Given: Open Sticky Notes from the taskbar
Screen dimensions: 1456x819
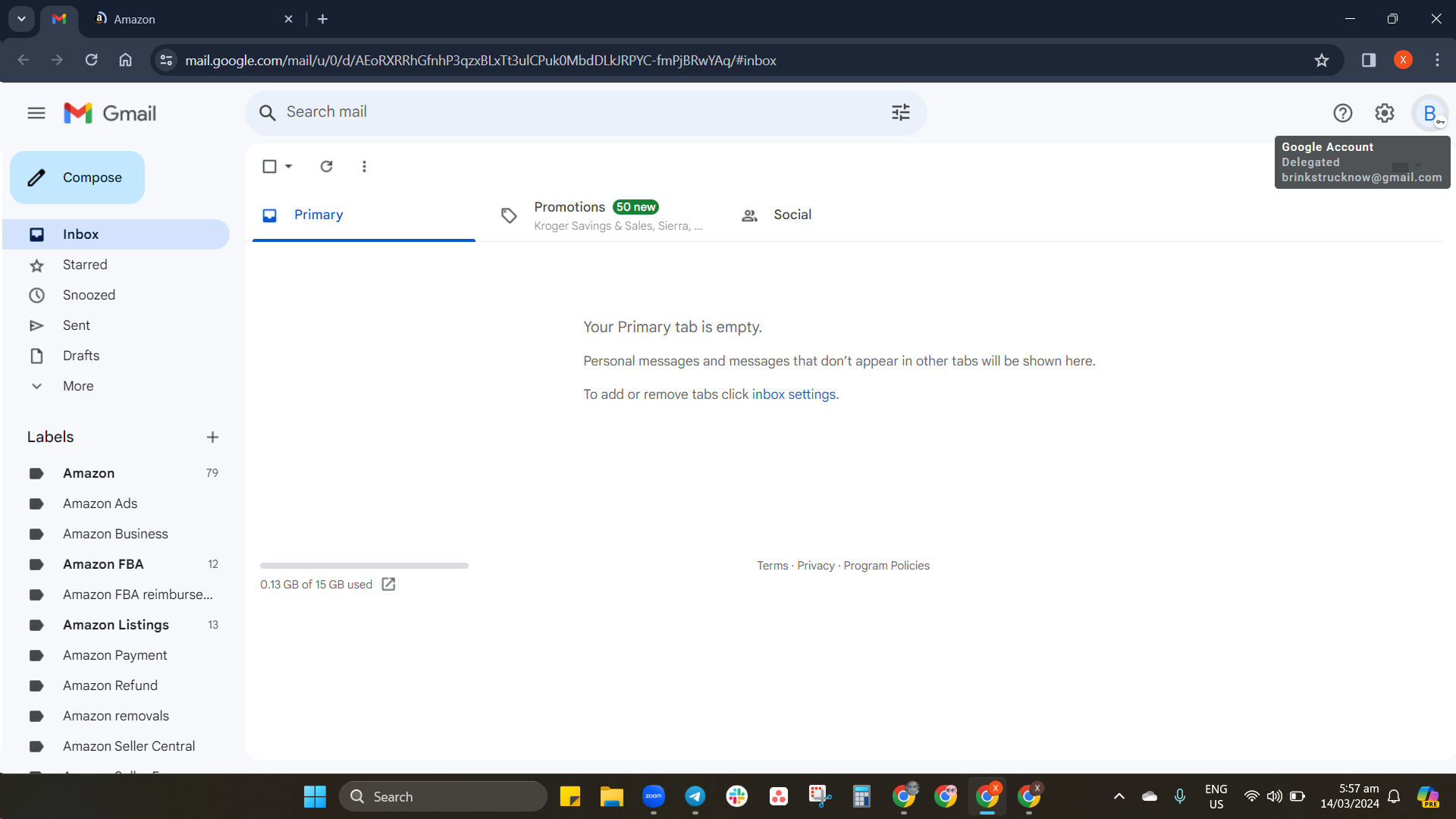Looking at the screenshot, I should [570, 796].
